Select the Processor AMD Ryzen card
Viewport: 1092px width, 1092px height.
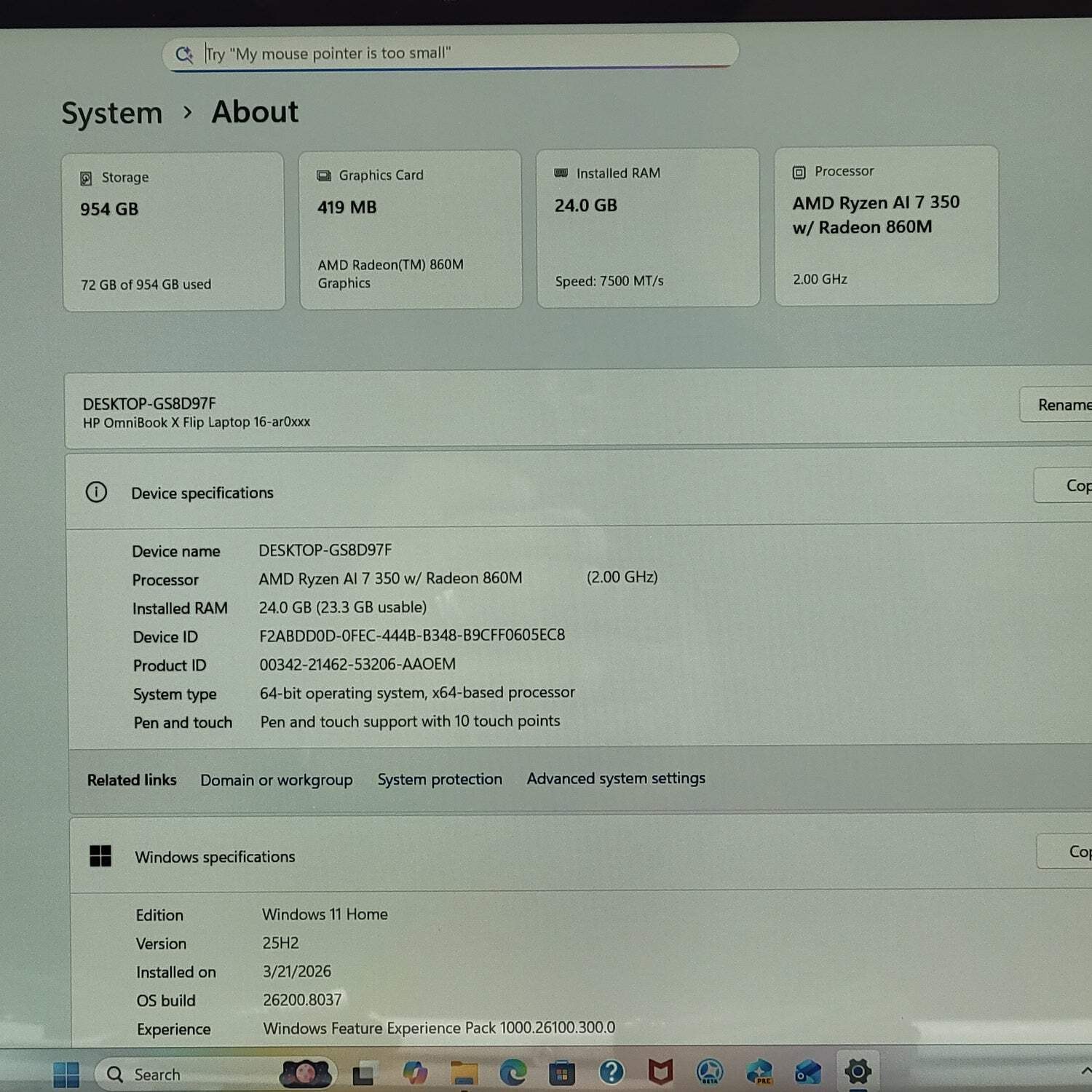click(887, 226)
